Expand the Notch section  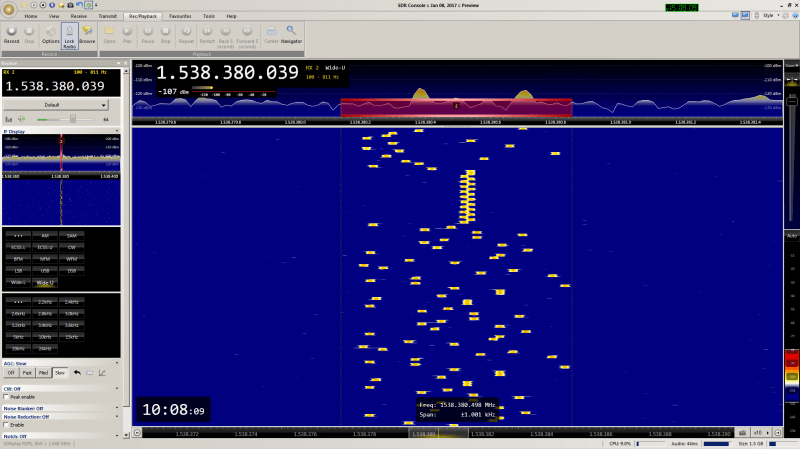[117, 436]
